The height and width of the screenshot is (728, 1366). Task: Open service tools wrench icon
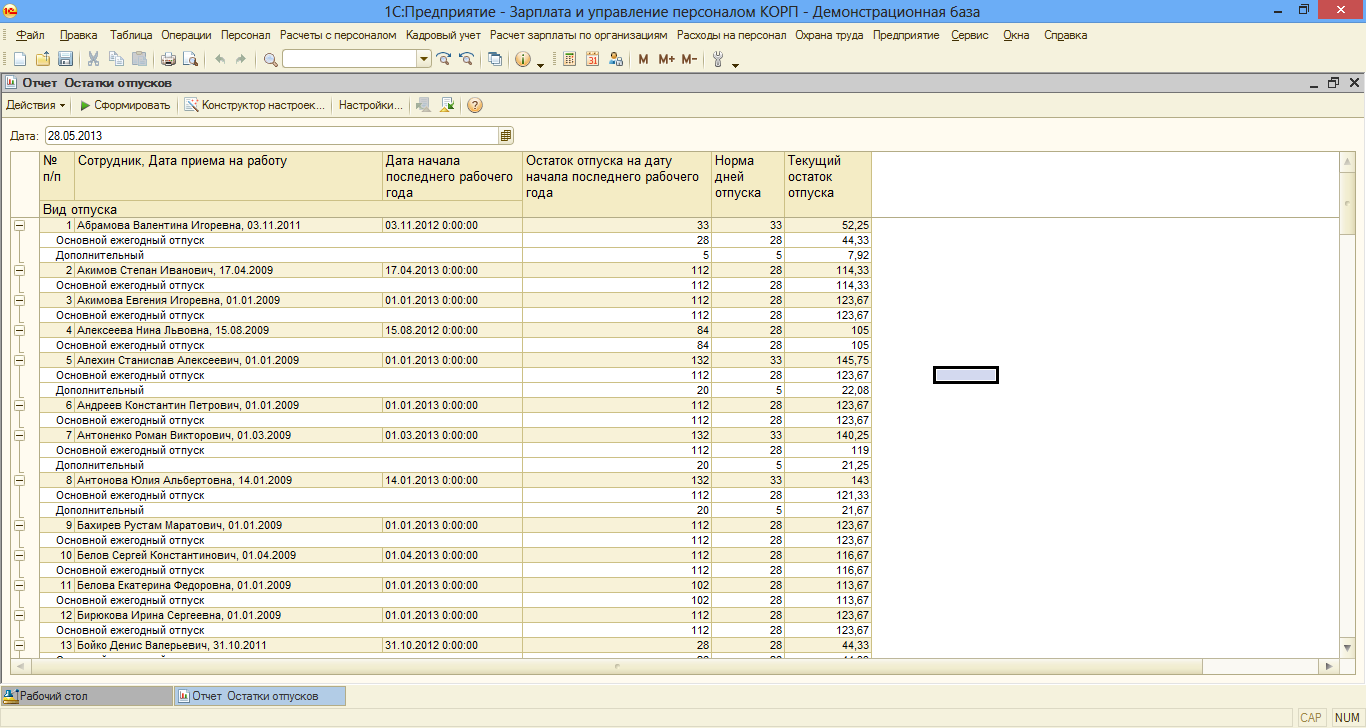click(x=718, y=60)
